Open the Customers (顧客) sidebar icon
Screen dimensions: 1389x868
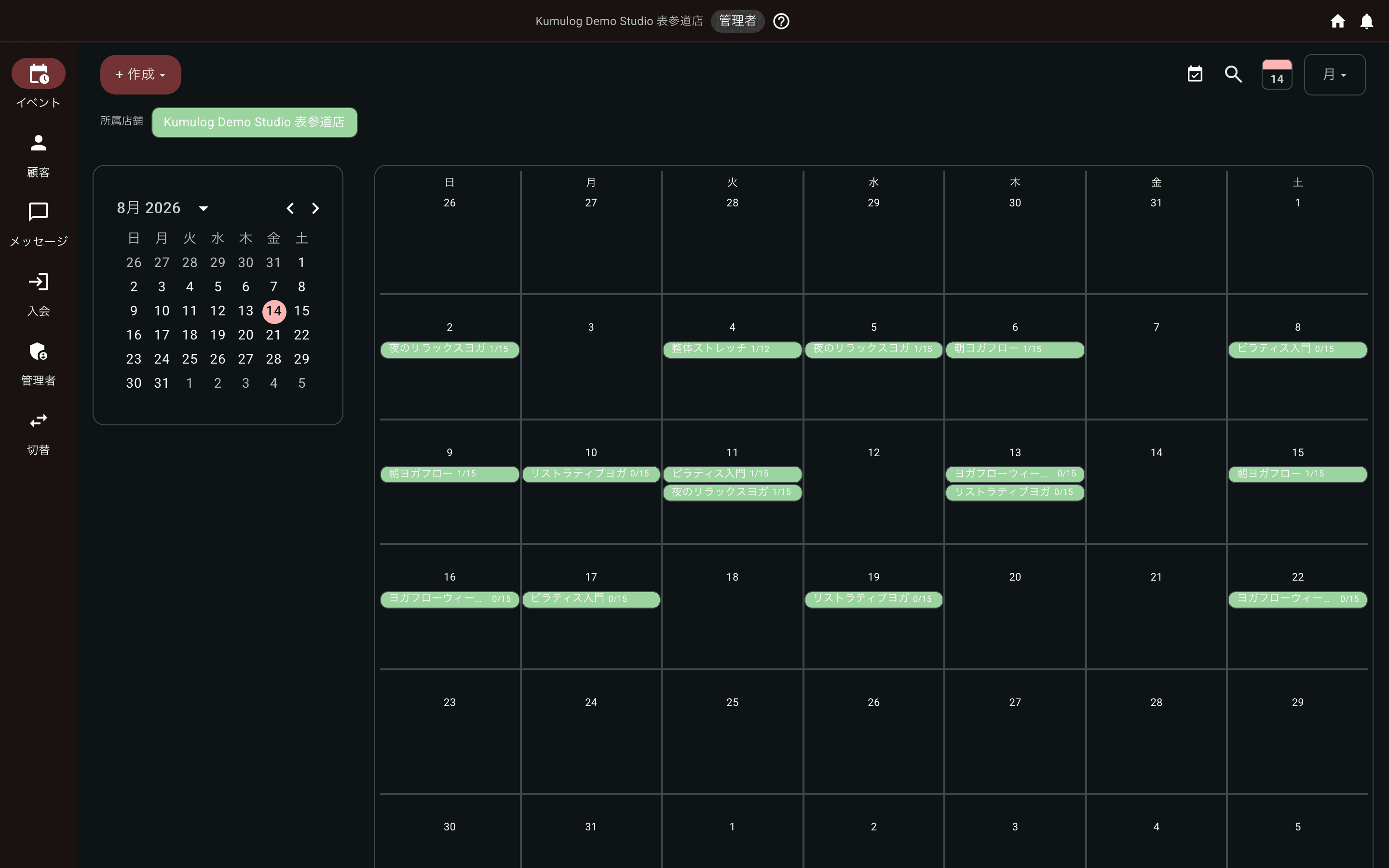39,143
